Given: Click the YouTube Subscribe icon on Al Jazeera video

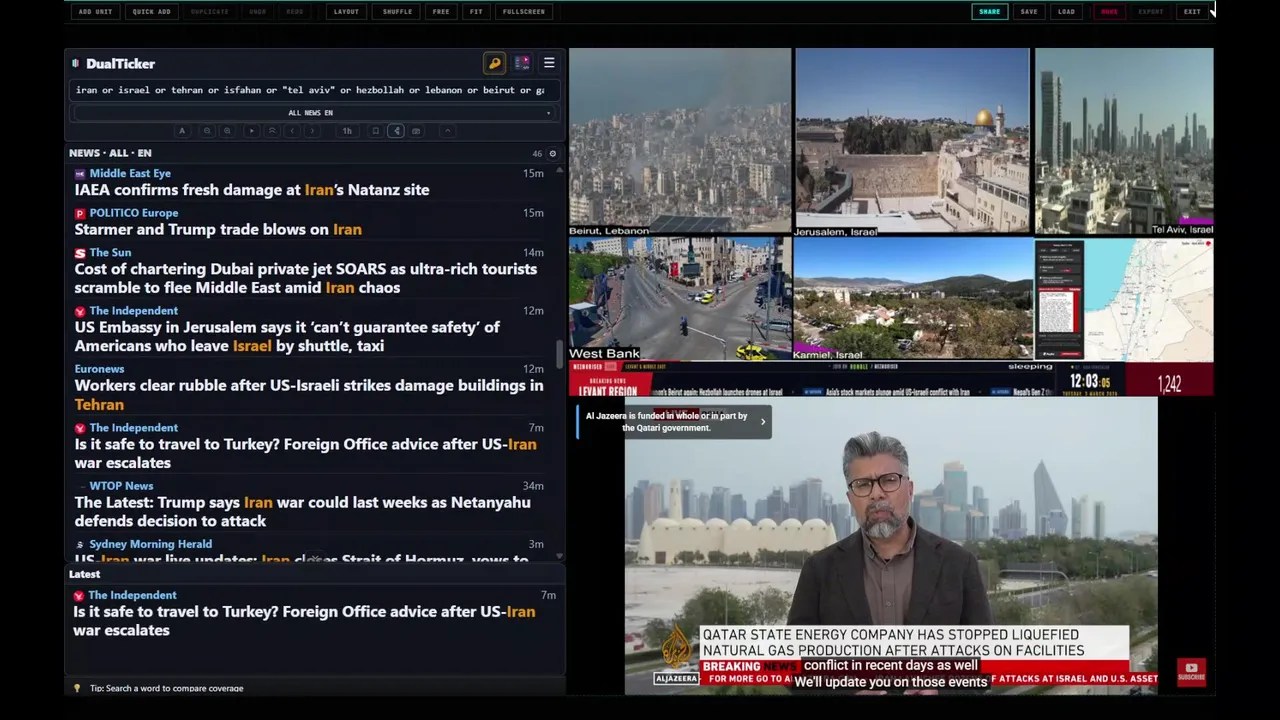Looking at the screenshot, I should pos(1191,671).
